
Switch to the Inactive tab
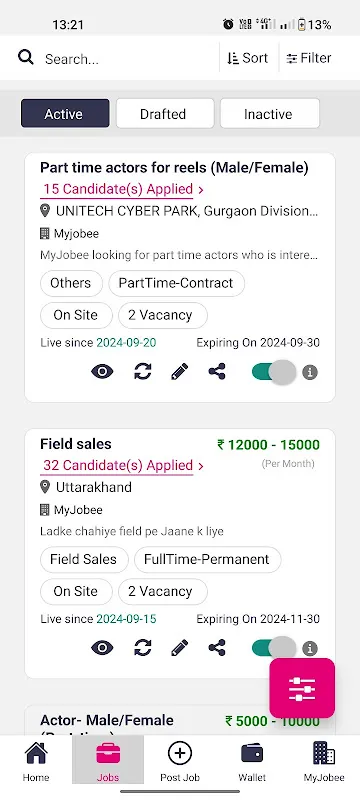268,114
